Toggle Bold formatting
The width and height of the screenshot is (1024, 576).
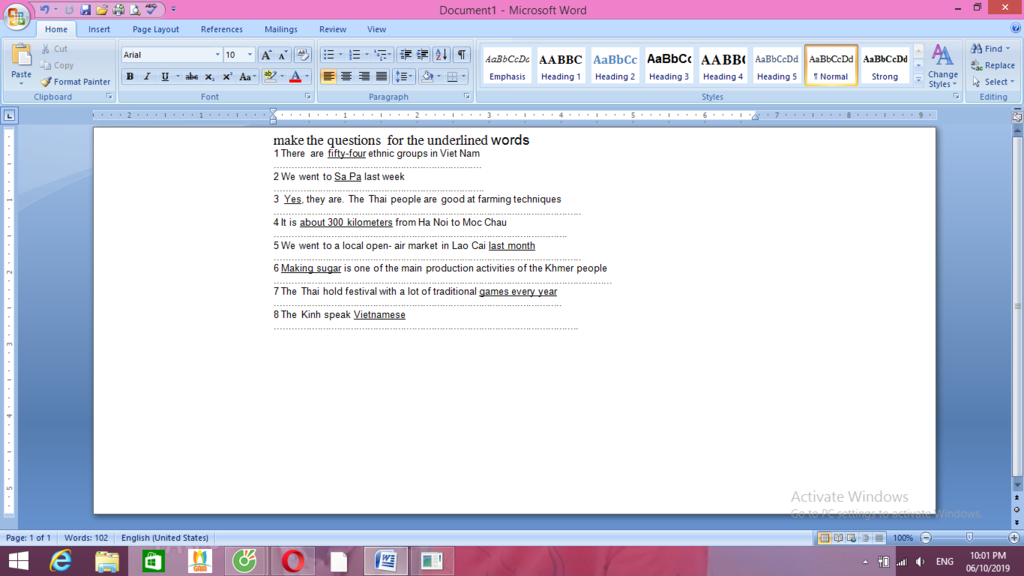pos(130,76)
